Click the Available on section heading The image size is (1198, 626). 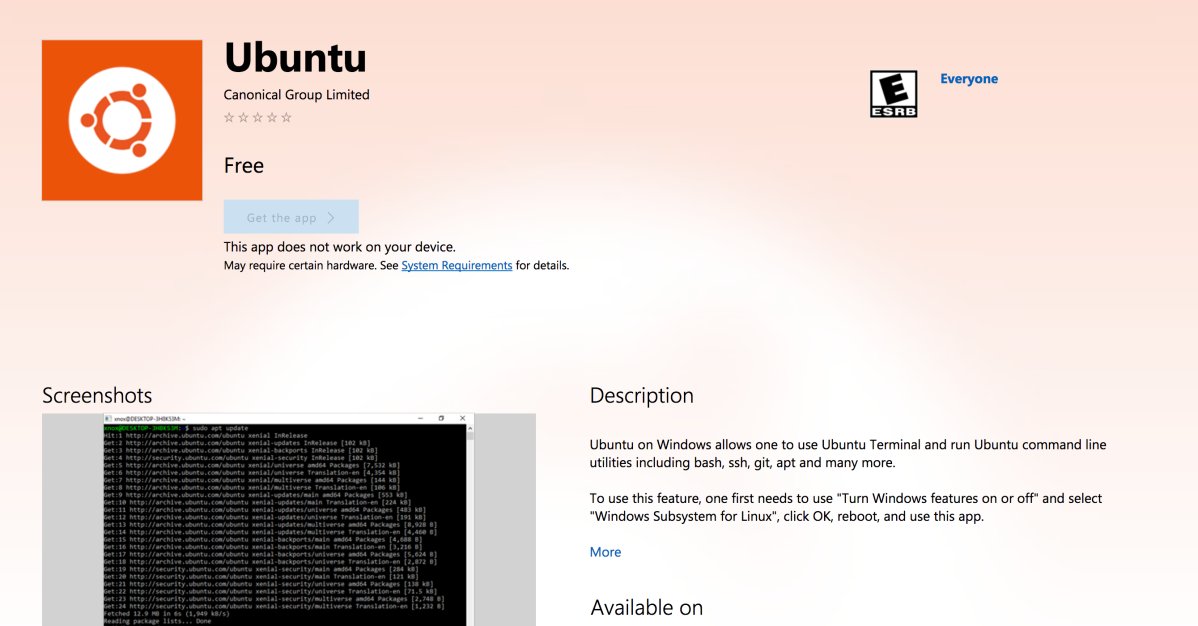(646, 607)
